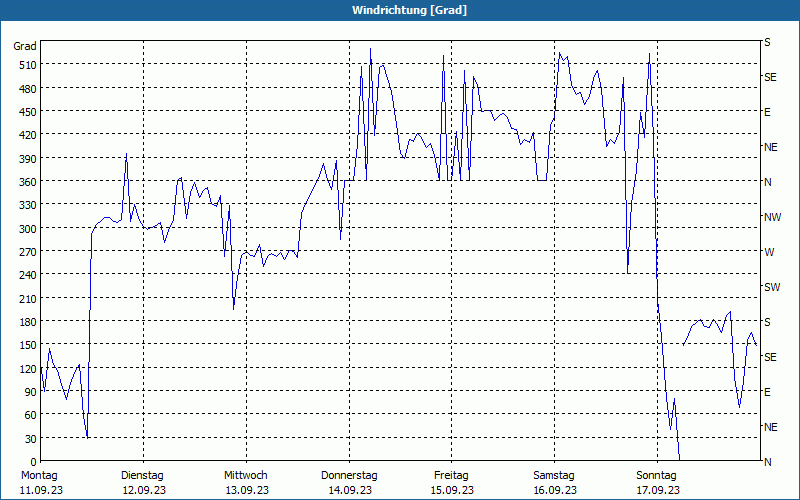The image size is (800, 500).
Task: Select the Montag day label
Action: [39, 476]
